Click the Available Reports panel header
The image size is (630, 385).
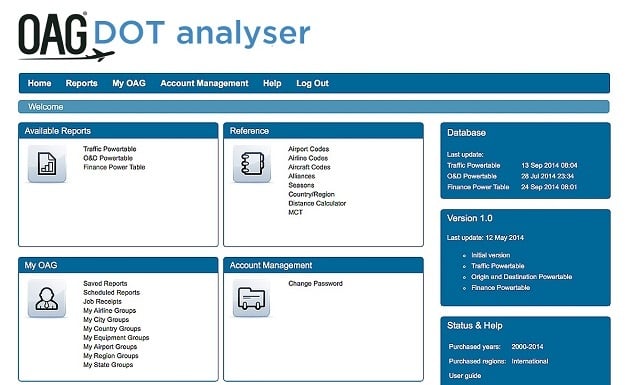[x=119, y=131]
